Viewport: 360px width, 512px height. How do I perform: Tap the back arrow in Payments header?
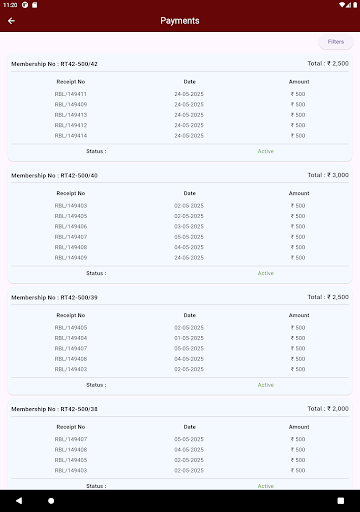click(x=11, y=21)
